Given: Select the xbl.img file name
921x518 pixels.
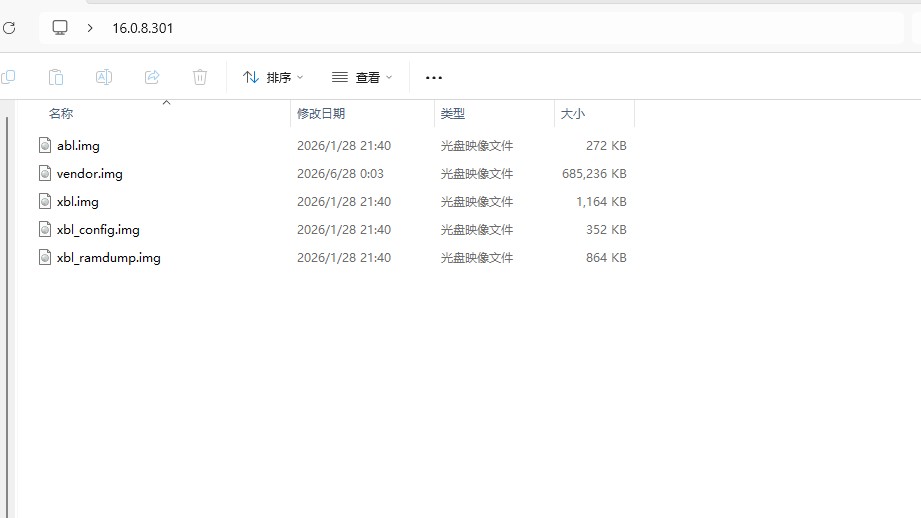Looking at the screenshot, I should (x=78, y=201).
